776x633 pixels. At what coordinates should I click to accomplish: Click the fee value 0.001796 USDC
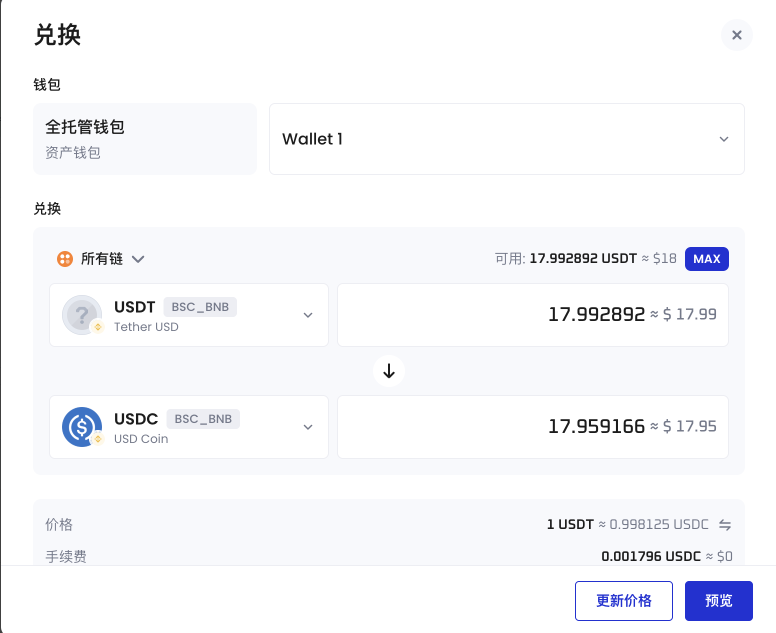pyautogui.click(x=651, y=556)
